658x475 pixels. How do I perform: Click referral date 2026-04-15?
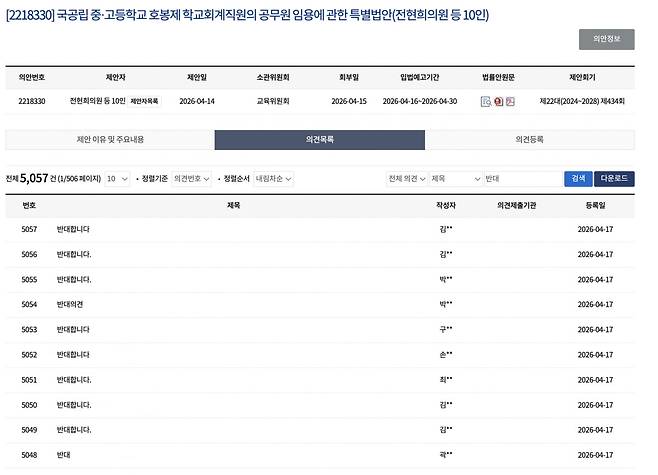pyautogui.click(x=349, y=101)
